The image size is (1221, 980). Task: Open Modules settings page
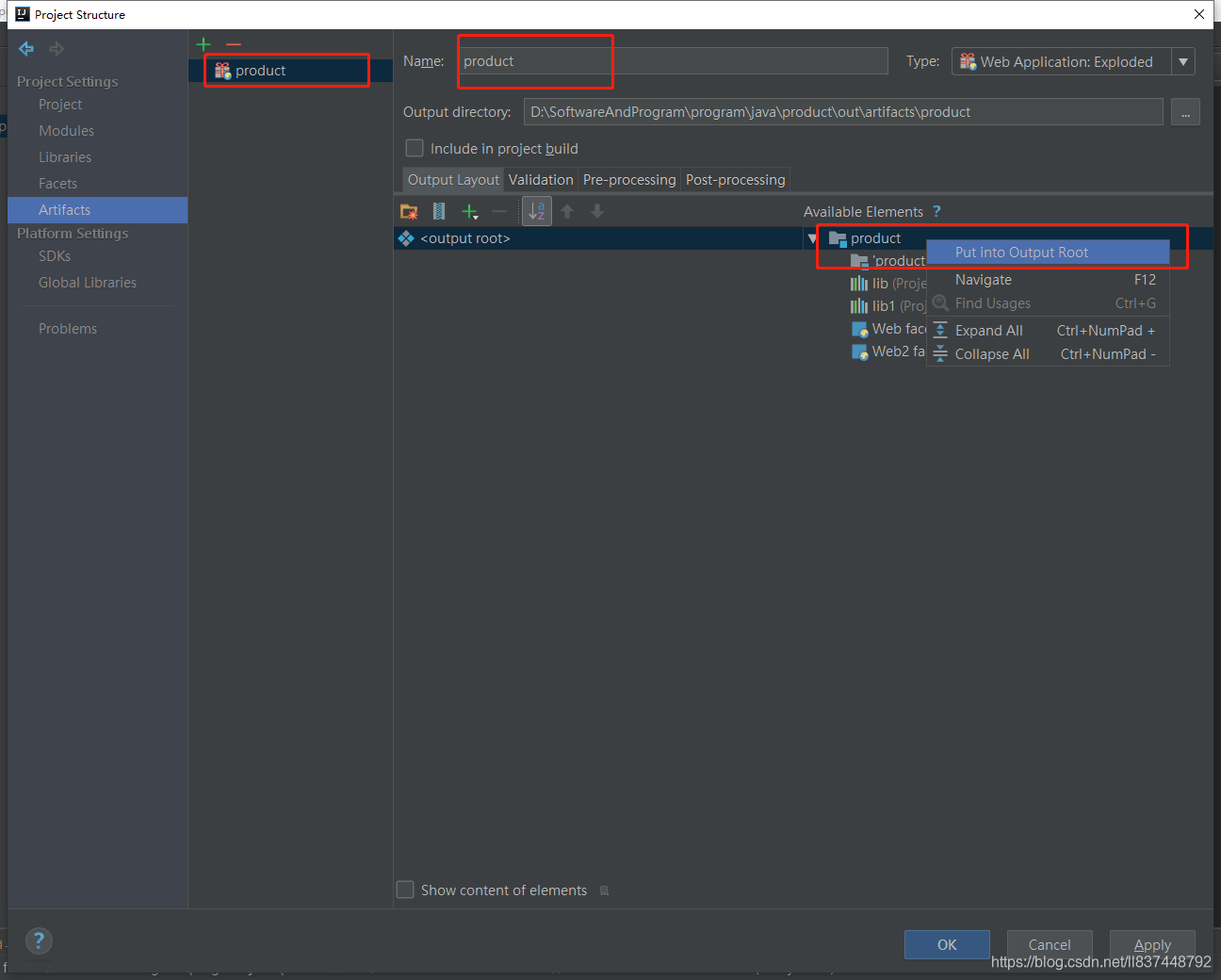(66, 131)
